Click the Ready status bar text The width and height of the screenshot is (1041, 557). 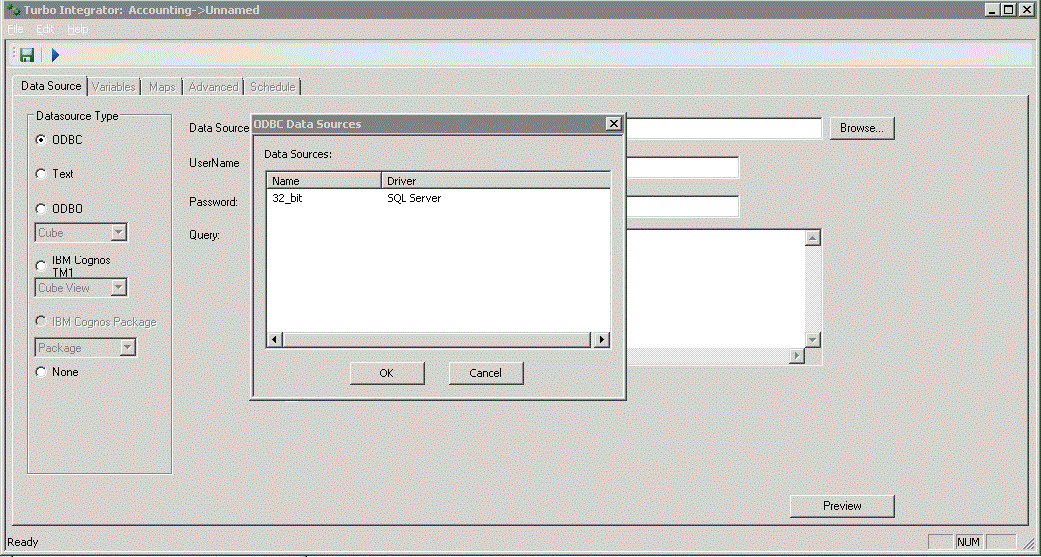(x=23, y=542)
